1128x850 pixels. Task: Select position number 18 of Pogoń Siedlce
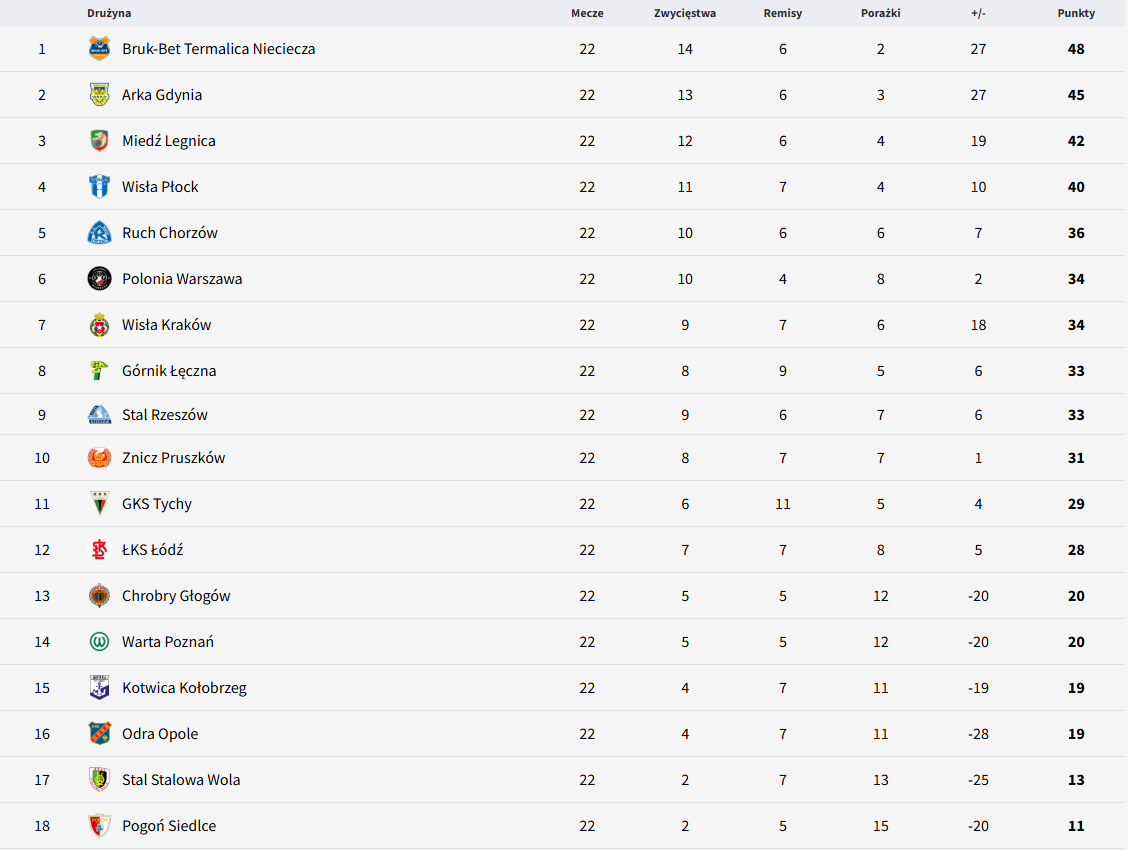(42, 826)
